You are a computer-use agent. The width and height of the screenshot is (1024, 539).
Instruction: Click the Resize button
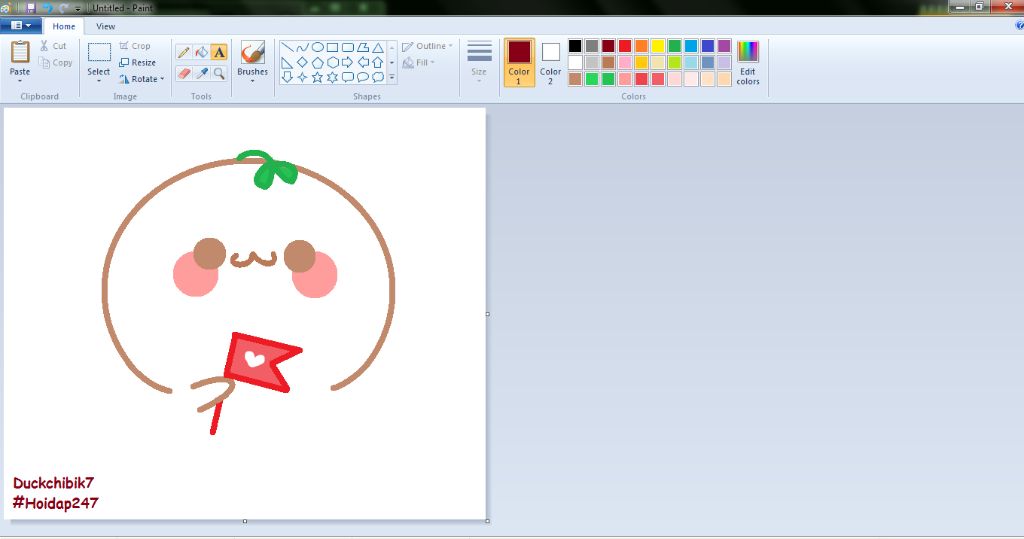point(137,63)
